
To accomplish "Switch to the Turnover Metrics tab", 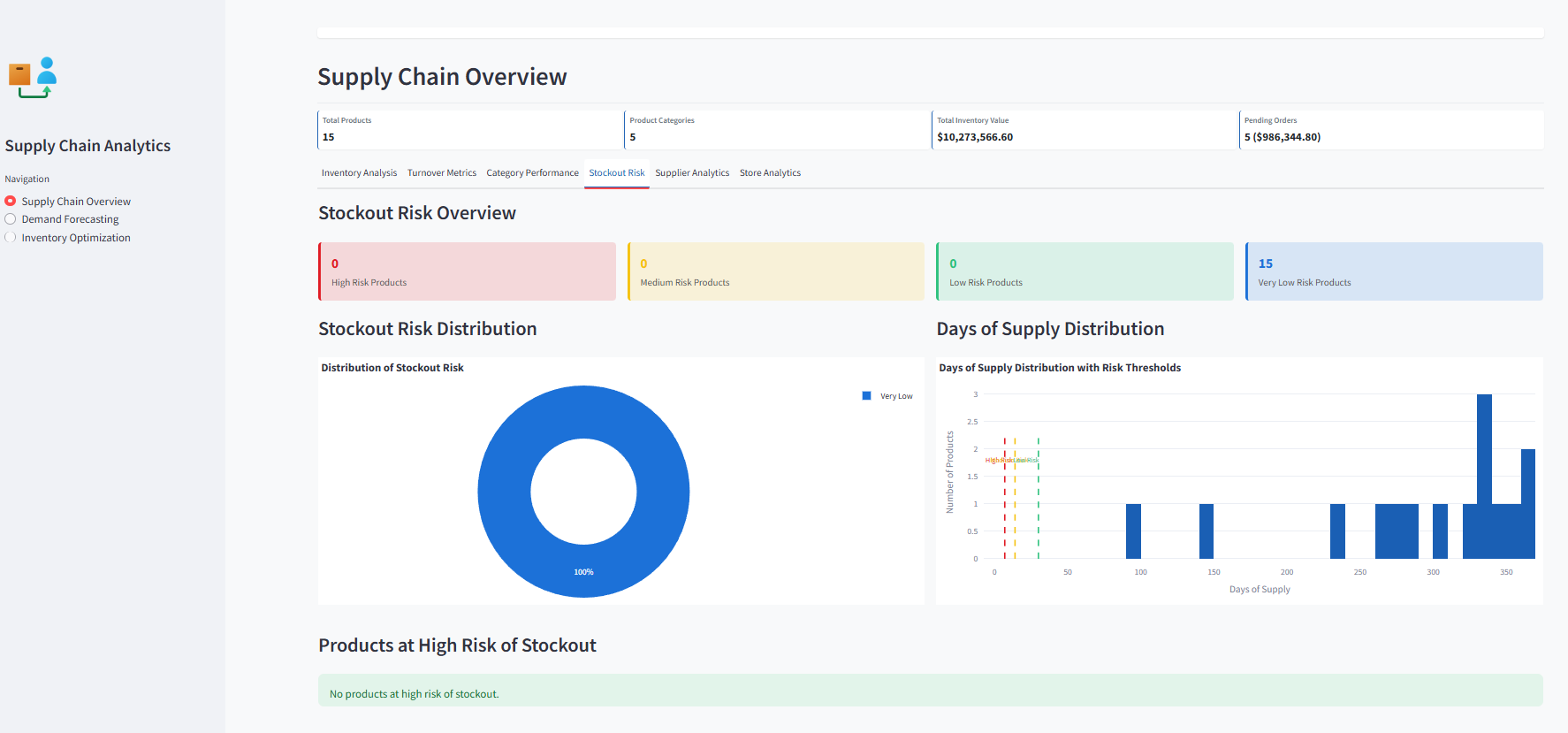I will (x=441, y=173).
